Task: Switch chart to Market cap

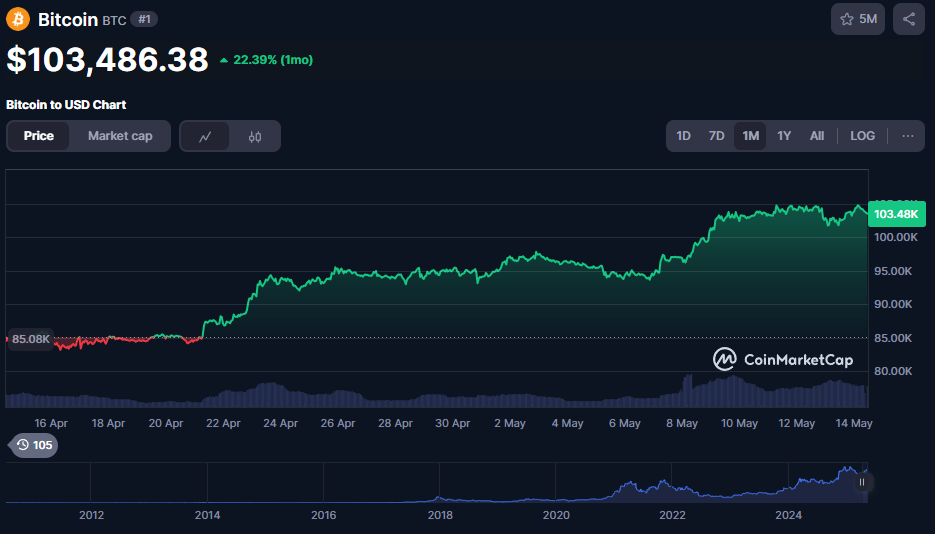Action: click(x=120, y=136)
